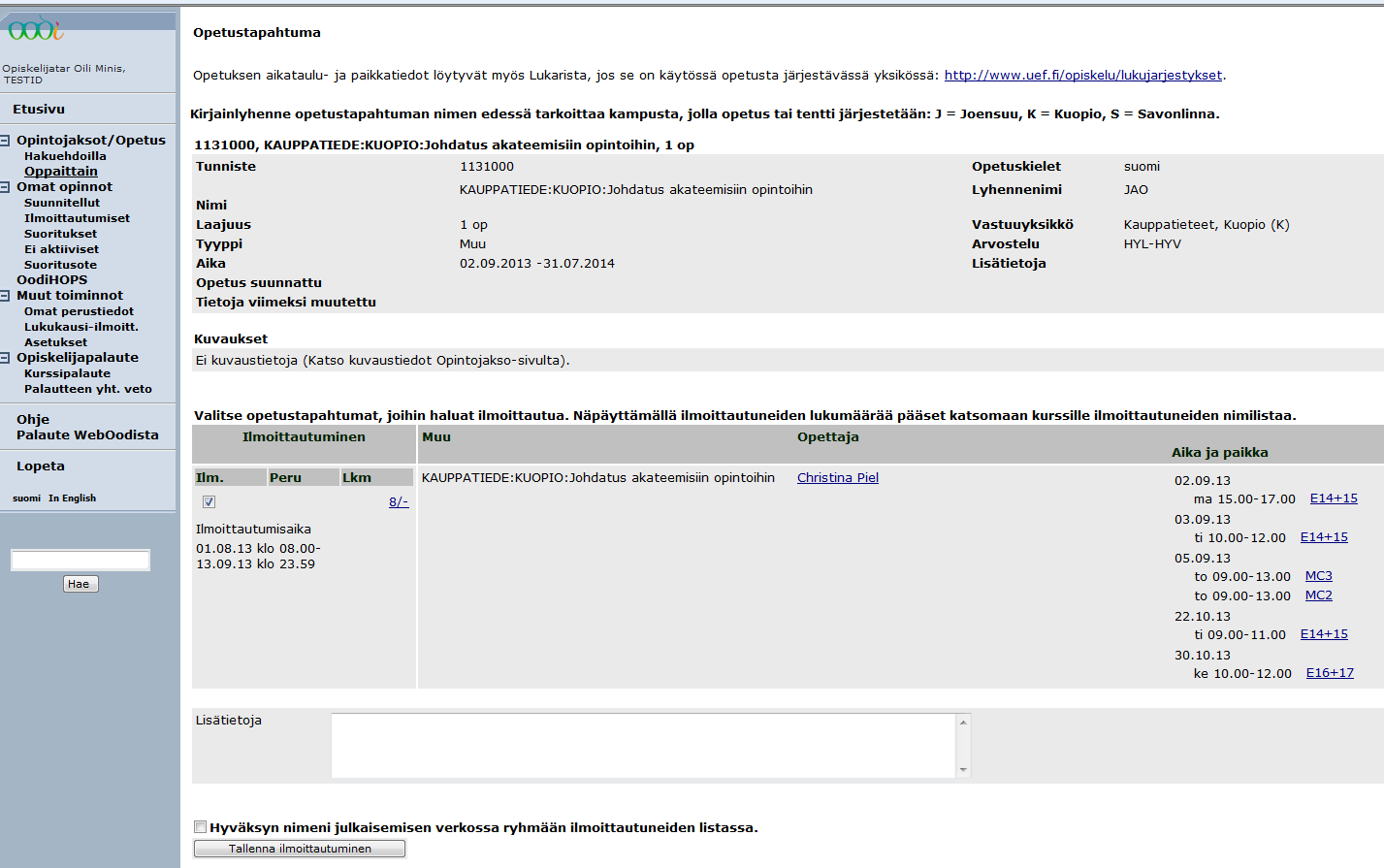Viewport: 1384px width, 868px height.
Task: Open Ilmoittautumiset page
Action: point(77,218)
